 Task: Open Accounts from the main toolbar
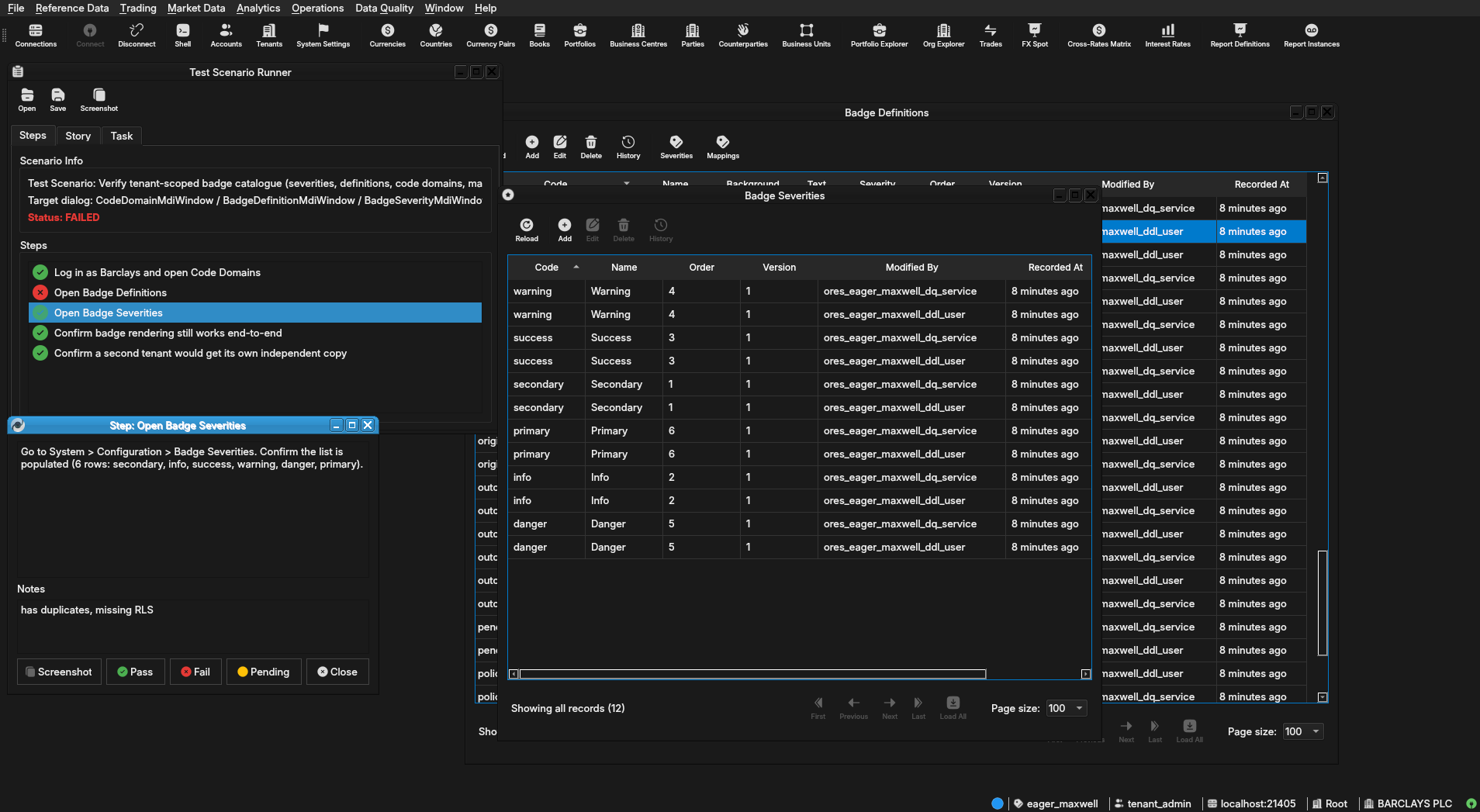pyautogui.click(x=226, y=35)
